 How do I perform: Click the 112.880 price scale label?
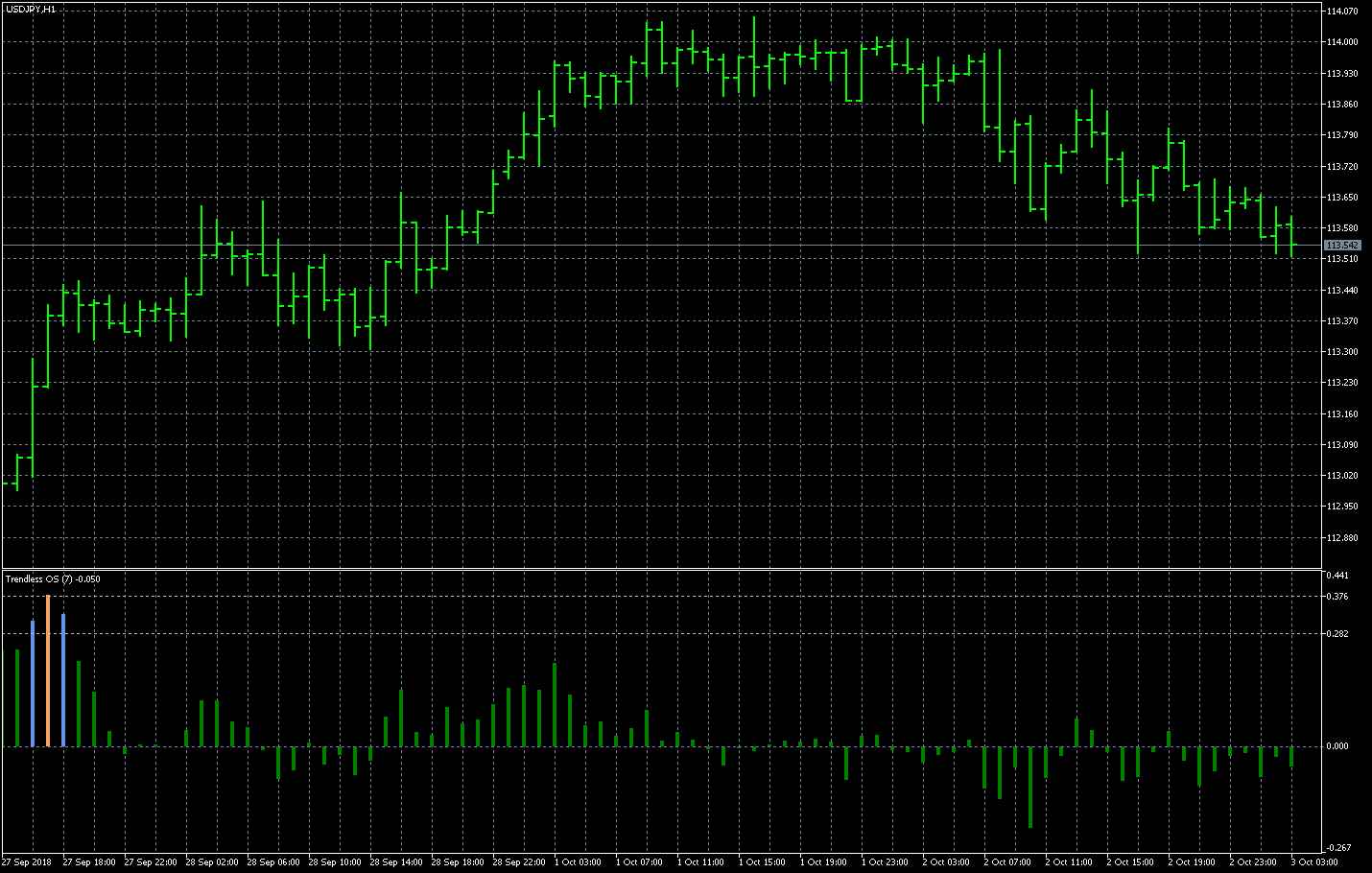pyautogui.click(x=1341, y=536)
